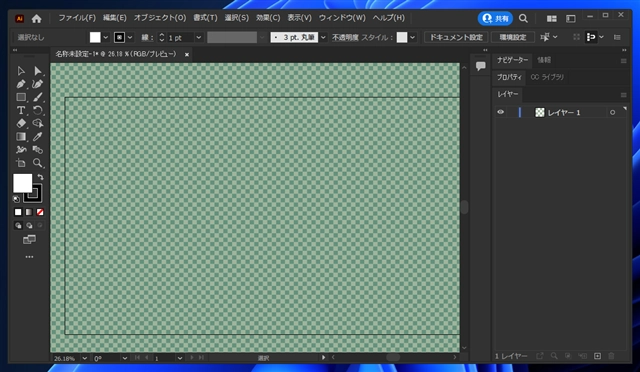Image resolution: width=640 pixels, height=372 pixels.
Task: Click the 不透明度 opacity link
Action: click(x=345, y=37)
